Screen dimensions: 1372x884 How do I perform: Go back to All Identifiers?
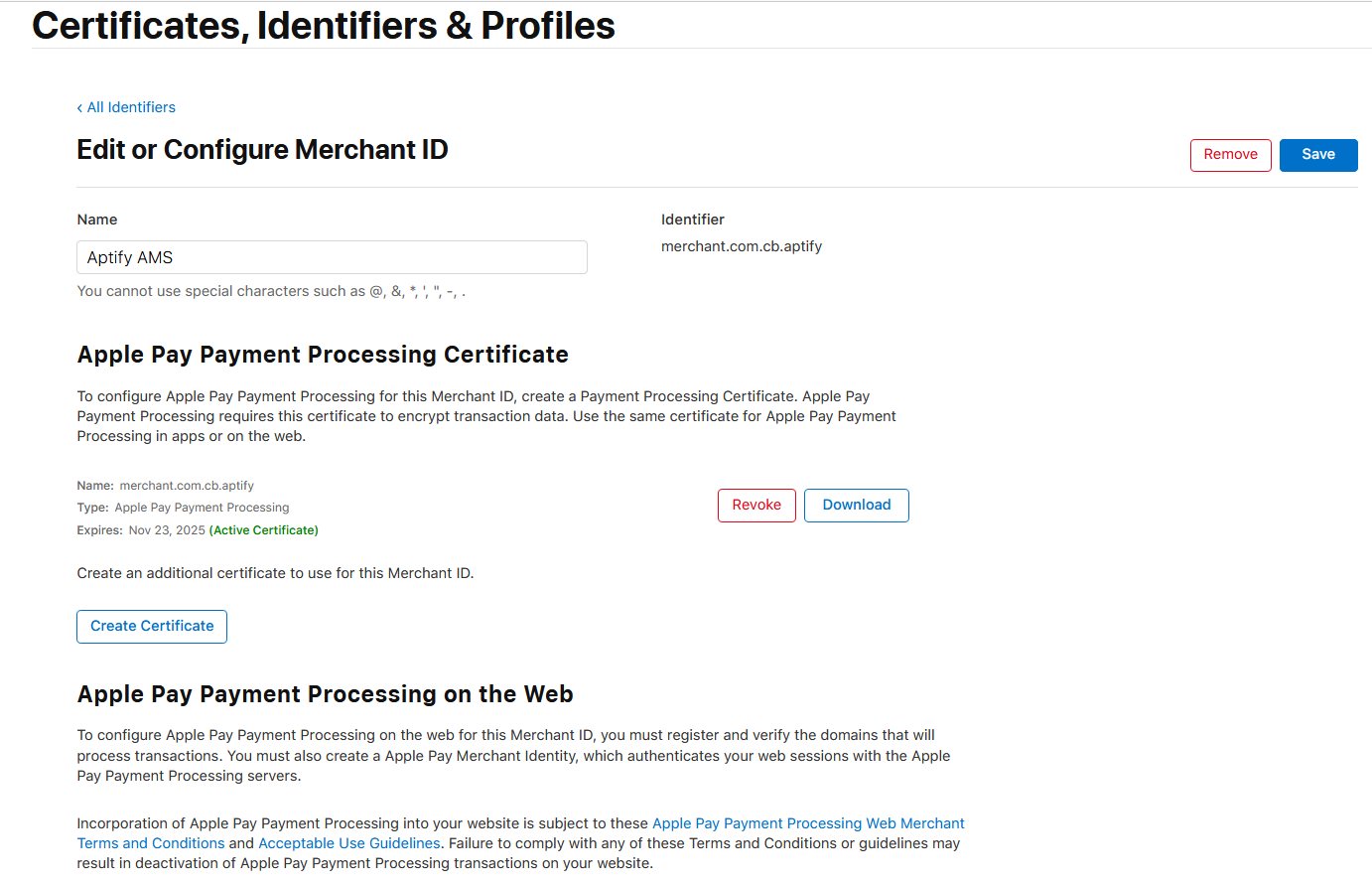tap(126, 107)
